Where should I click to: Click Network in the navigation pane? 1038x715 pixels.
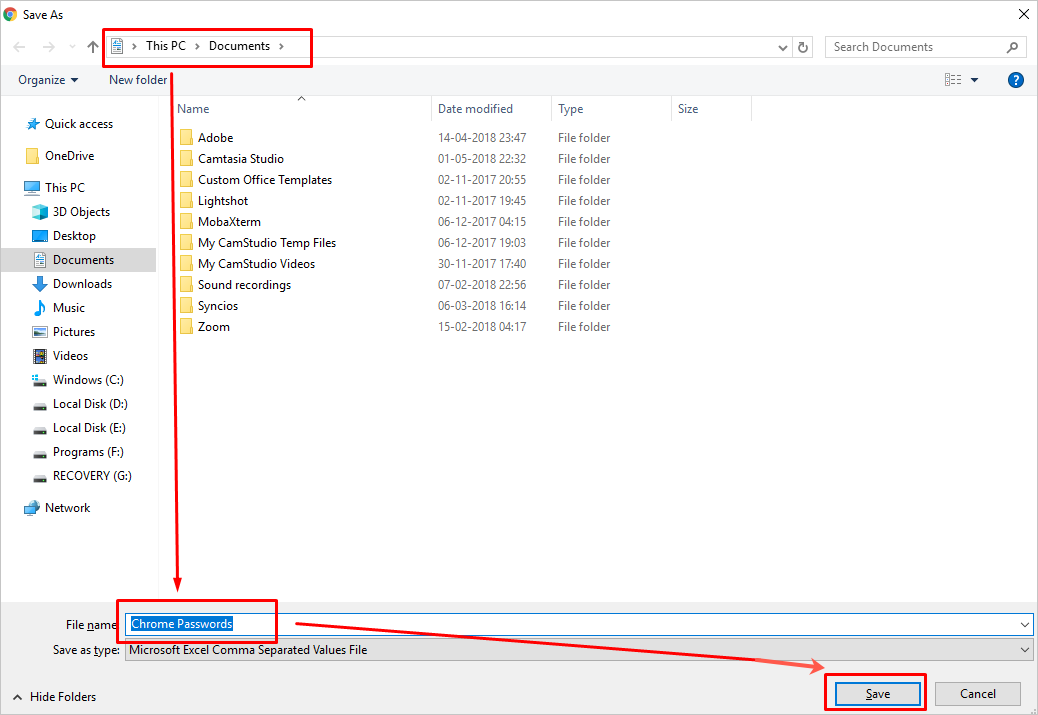pyautogui.click(x=67, y=508)
